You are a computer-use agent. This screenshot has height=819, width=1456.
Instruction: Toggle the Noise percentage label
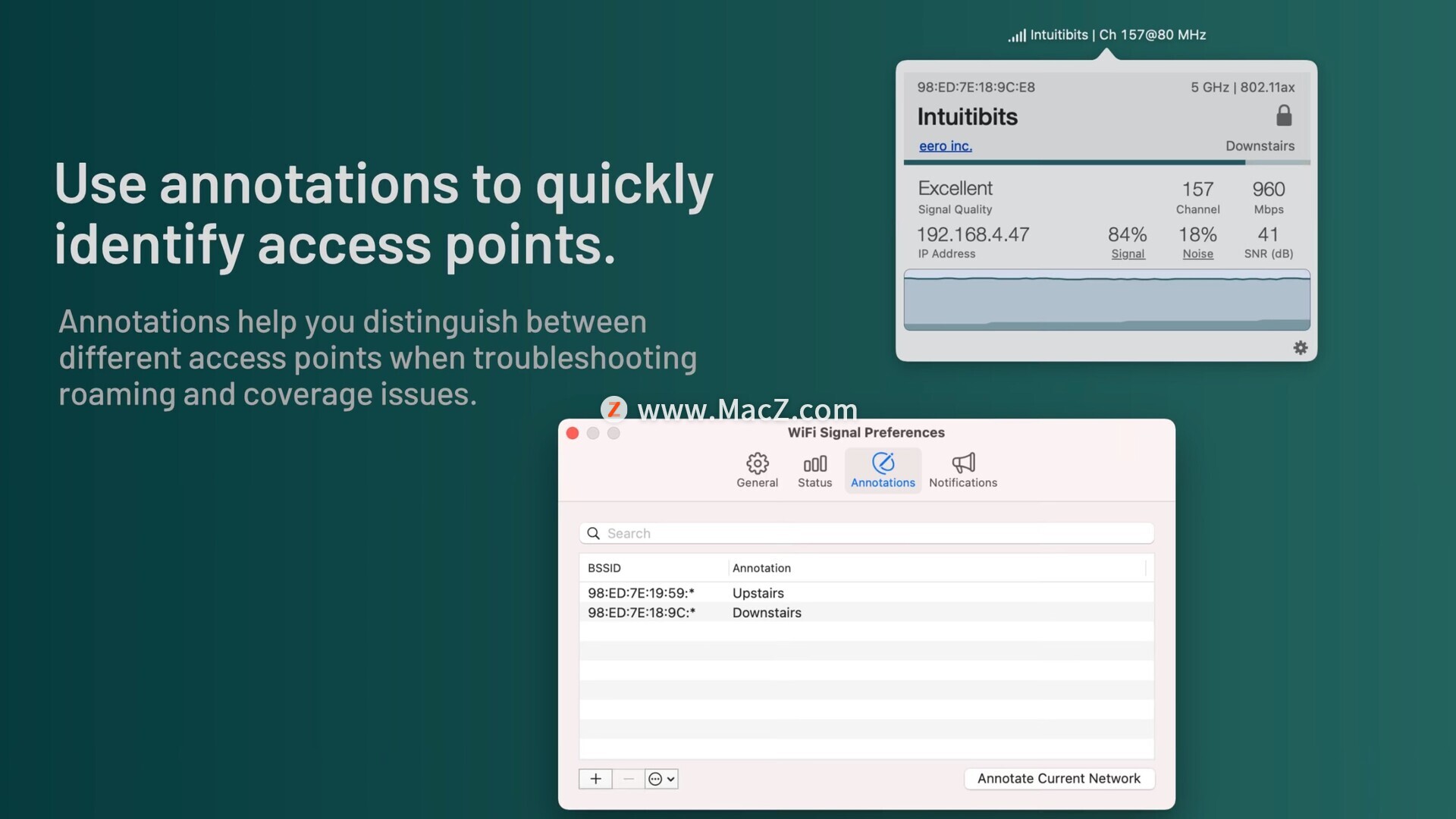(x=1197, y=254)
